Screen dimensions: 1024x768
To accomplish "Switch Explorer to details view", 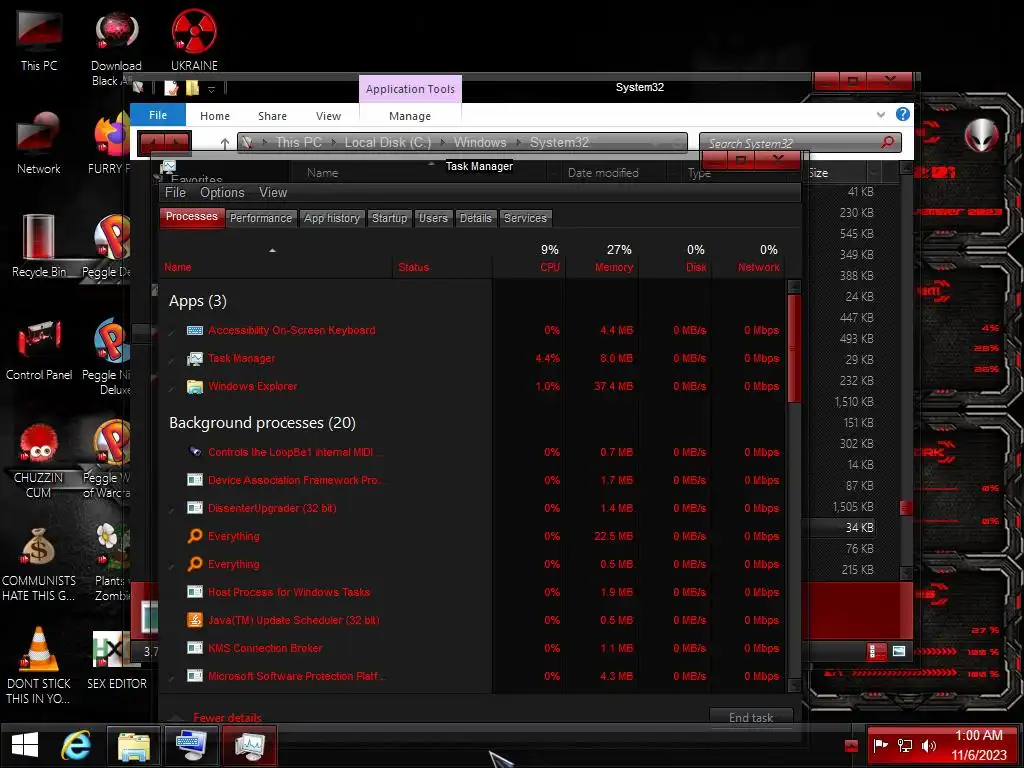I will click(877, 651).
